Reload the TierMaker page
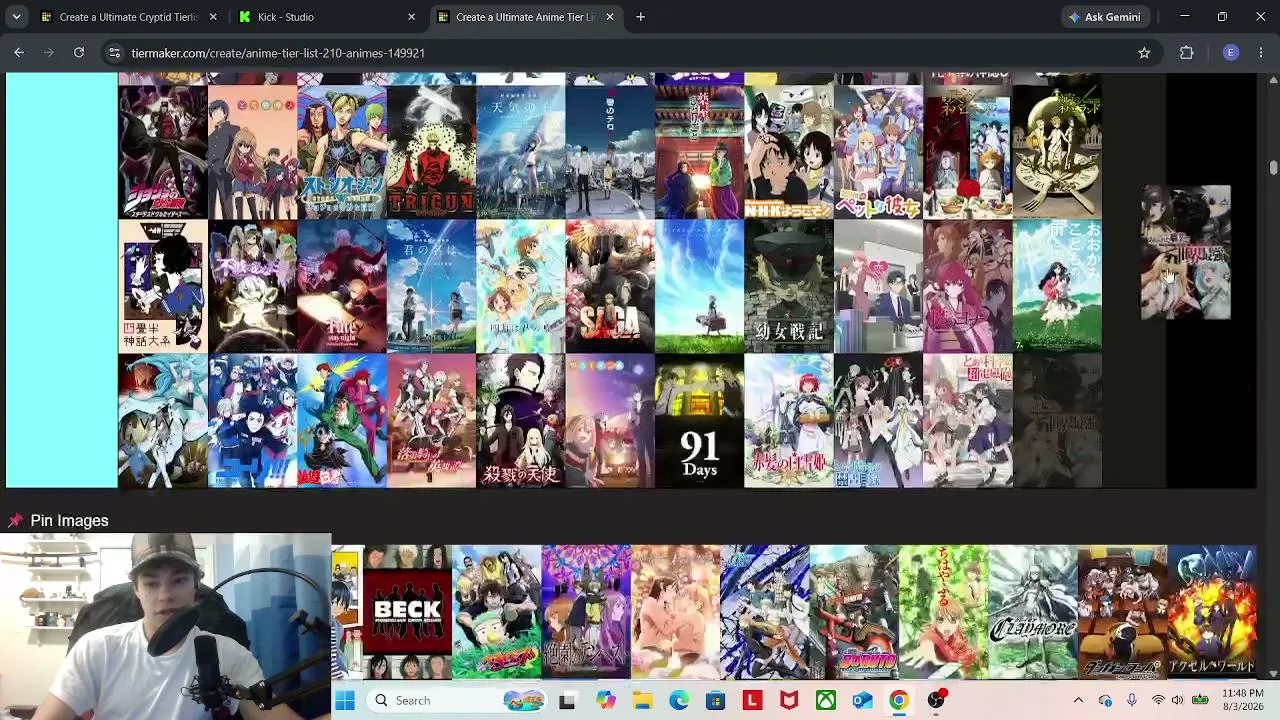 click(x=79, y=53)
